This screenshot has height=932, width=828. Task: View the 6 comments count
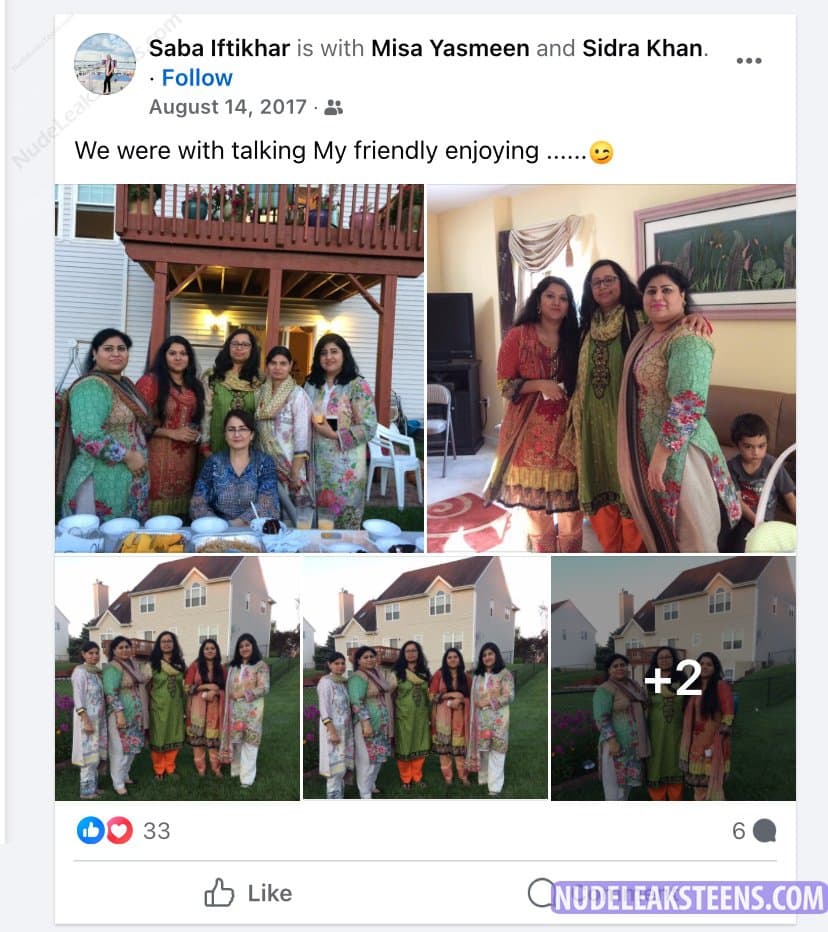[x=738, y=831]
